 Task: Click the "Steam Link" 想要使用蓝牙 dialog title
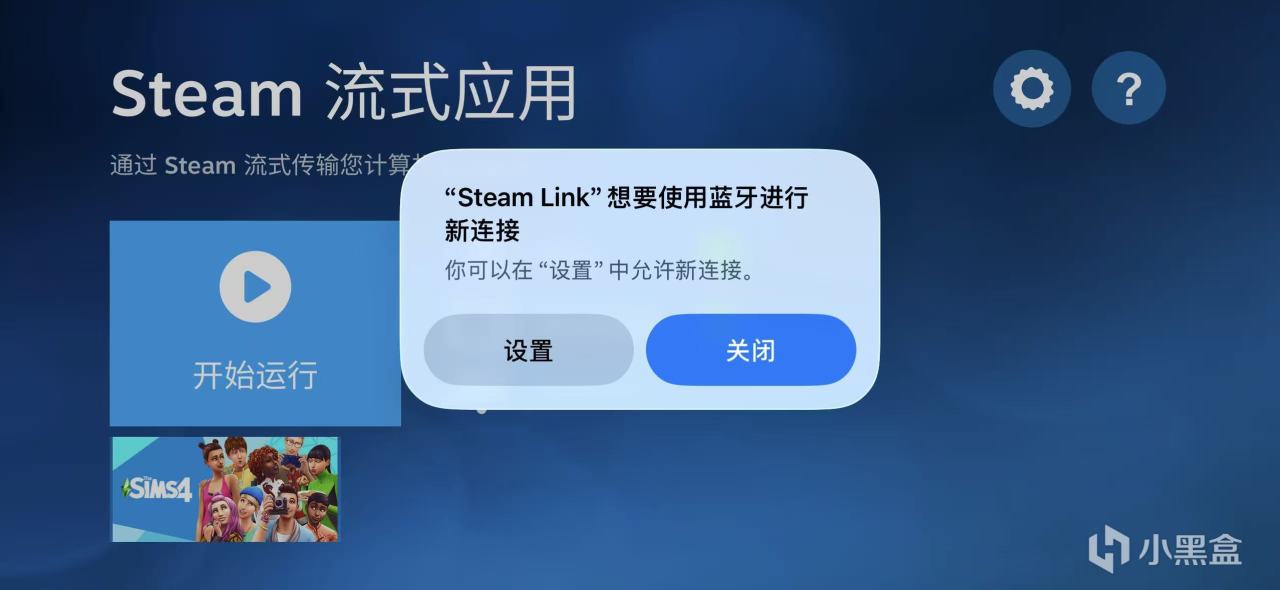tap(626, 214)
